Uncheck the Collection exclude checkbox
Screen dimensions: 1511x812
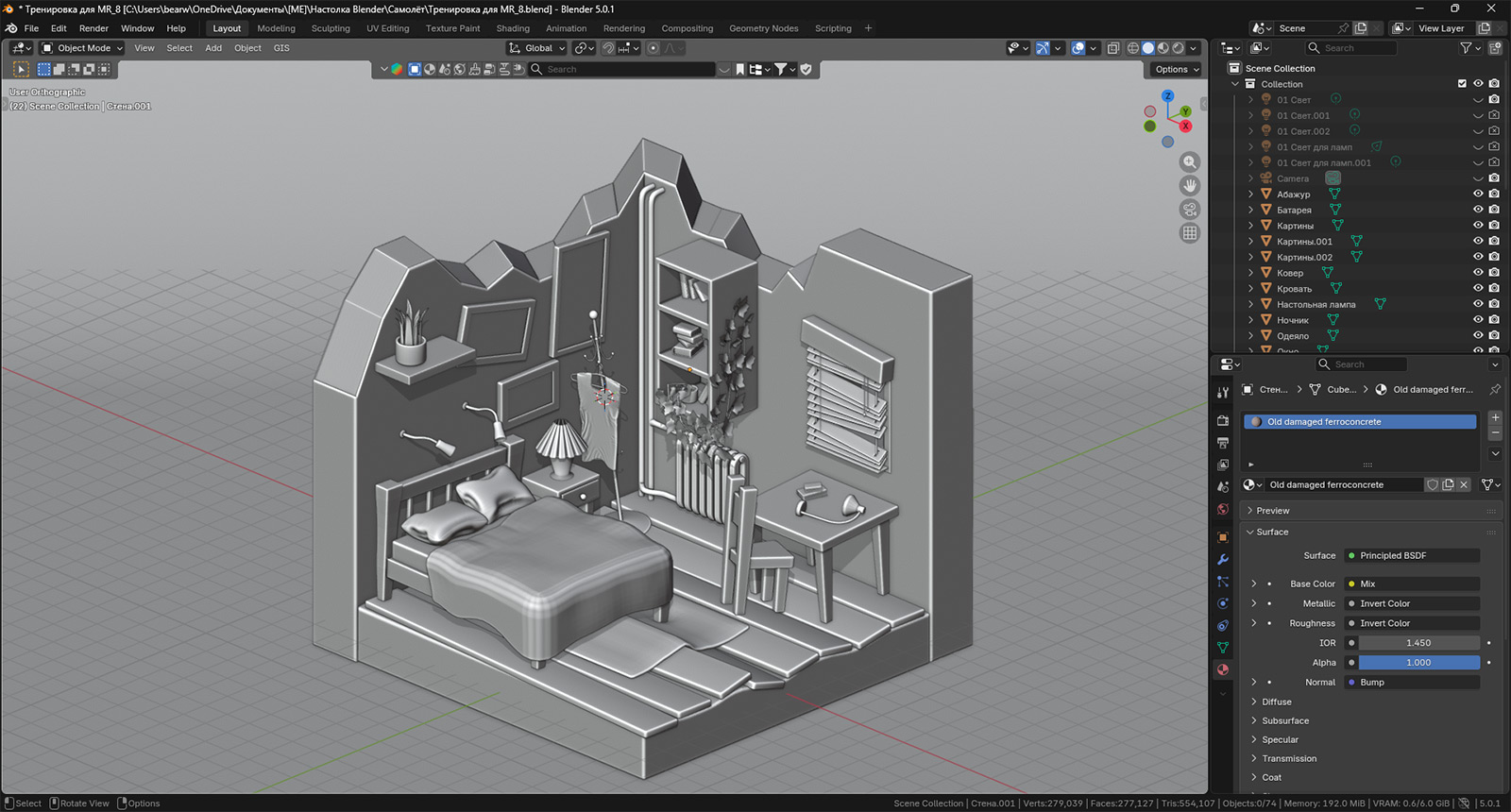1462,84
